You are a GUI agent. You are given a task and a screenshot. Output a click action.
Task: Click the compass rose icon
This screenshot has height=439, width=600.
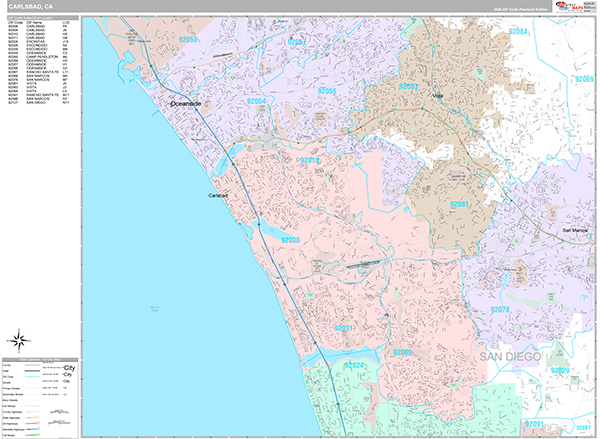point(19,340)
